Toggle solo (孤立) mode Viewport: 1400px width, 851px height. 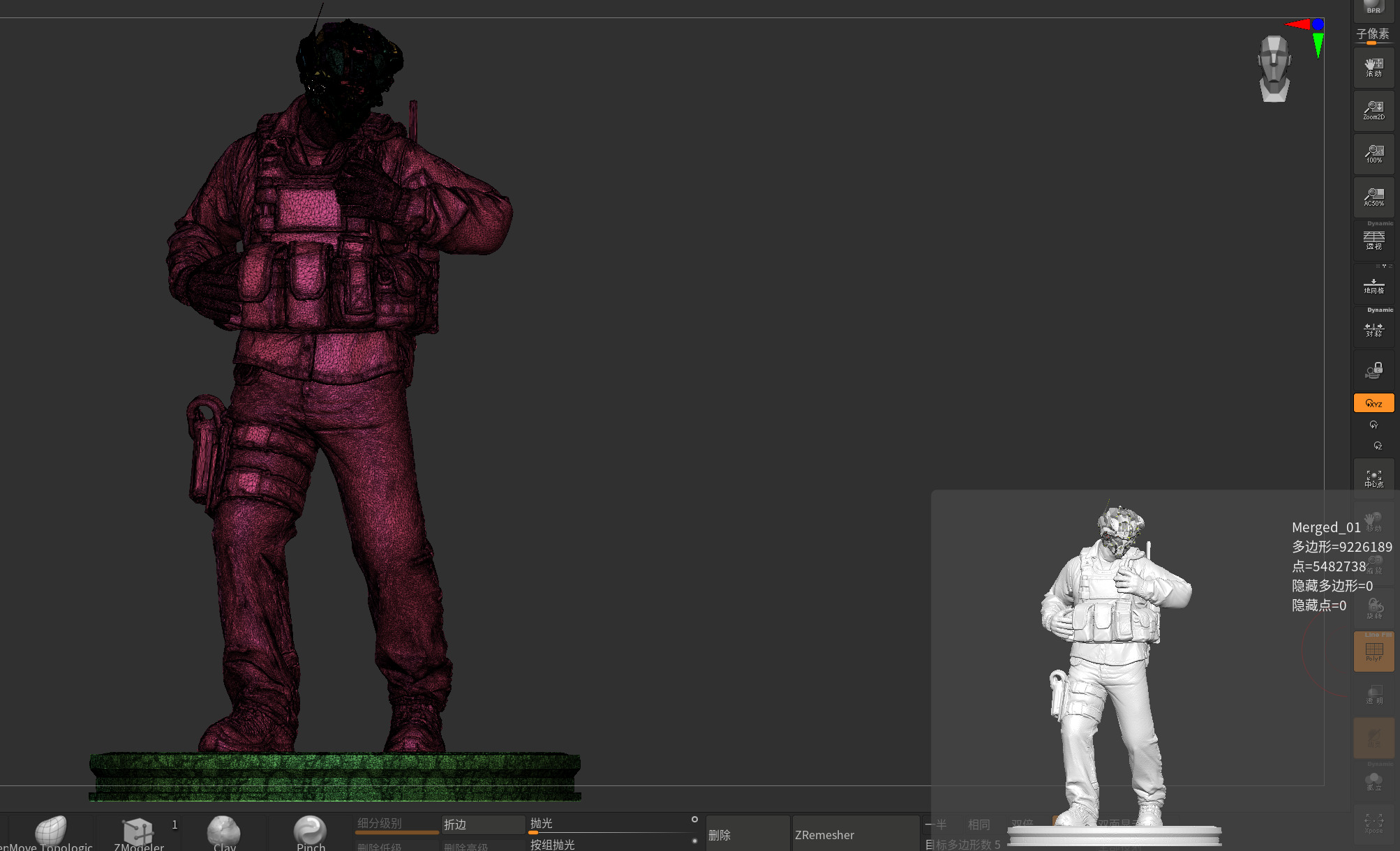click(1373, 781)
